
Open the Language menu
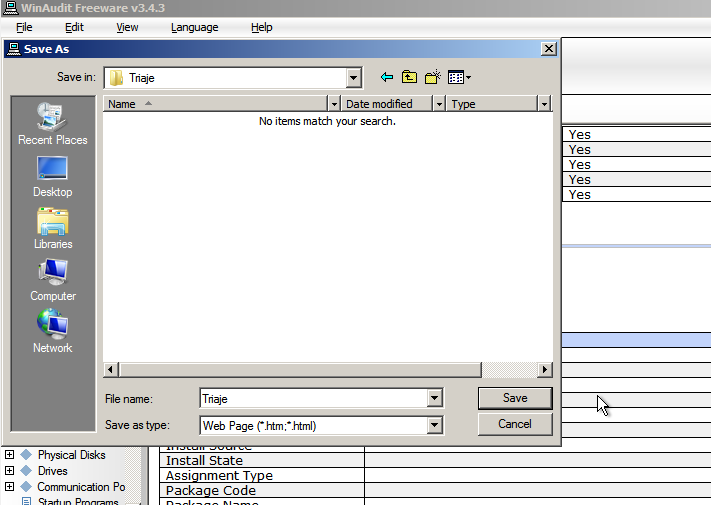[195, 27]
